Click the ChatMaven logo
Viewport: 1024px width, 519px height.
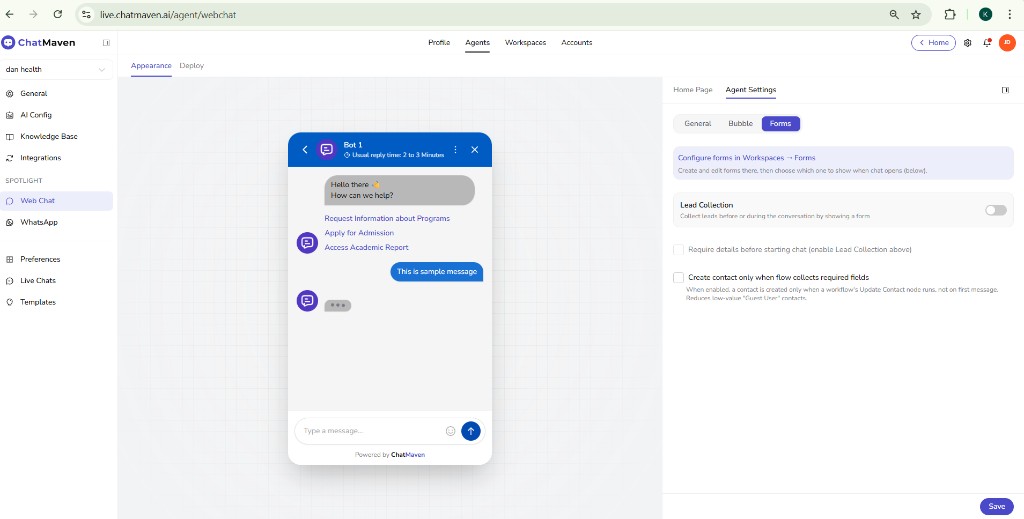pyautogui.click(x=39, y=42)
